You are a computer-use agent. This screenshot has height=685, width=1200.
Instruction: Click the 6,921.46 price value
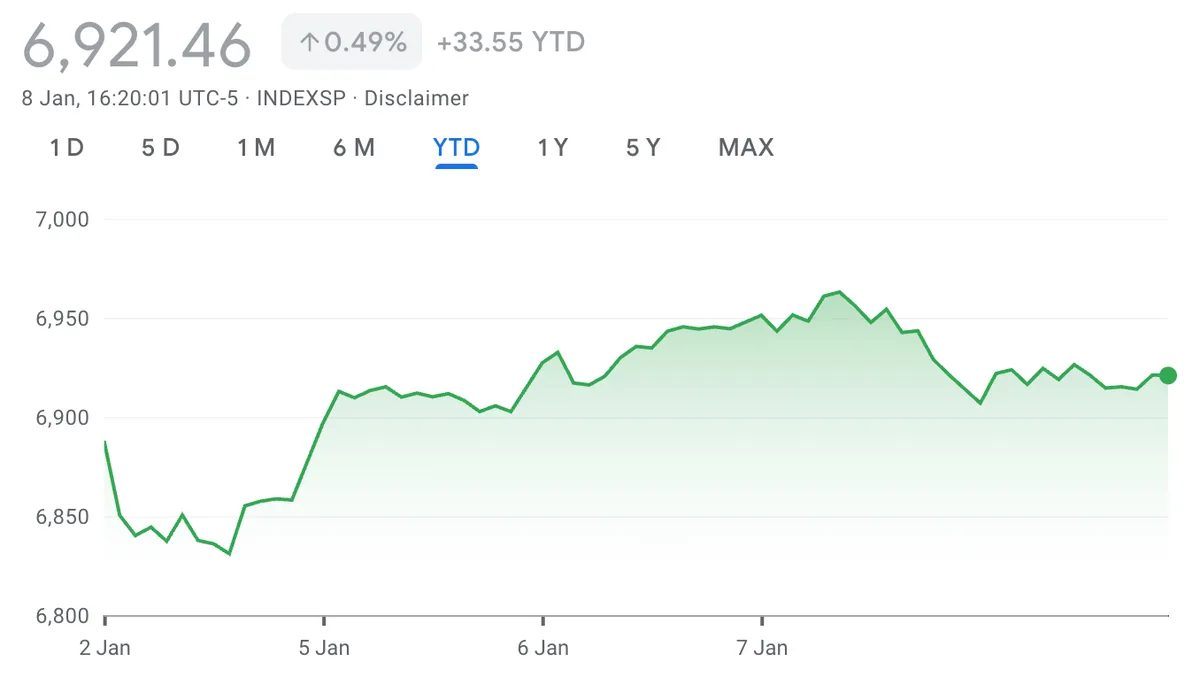(137, 44)
